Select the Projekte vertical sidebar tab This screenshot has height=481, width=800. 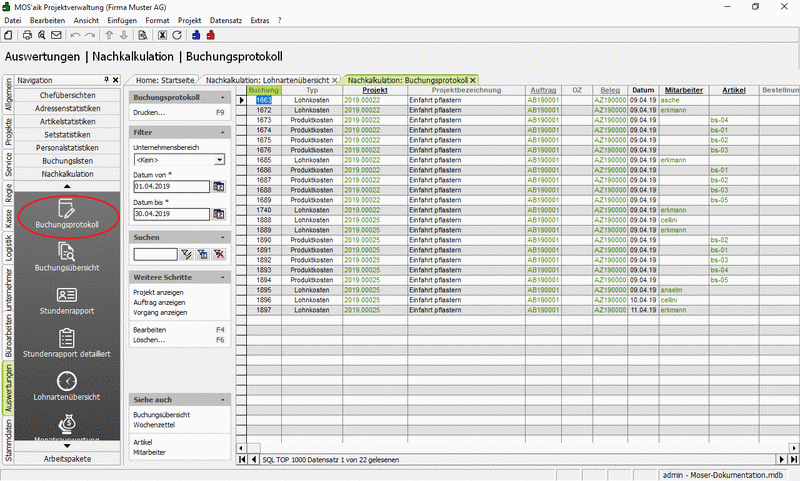click(8, 132)
